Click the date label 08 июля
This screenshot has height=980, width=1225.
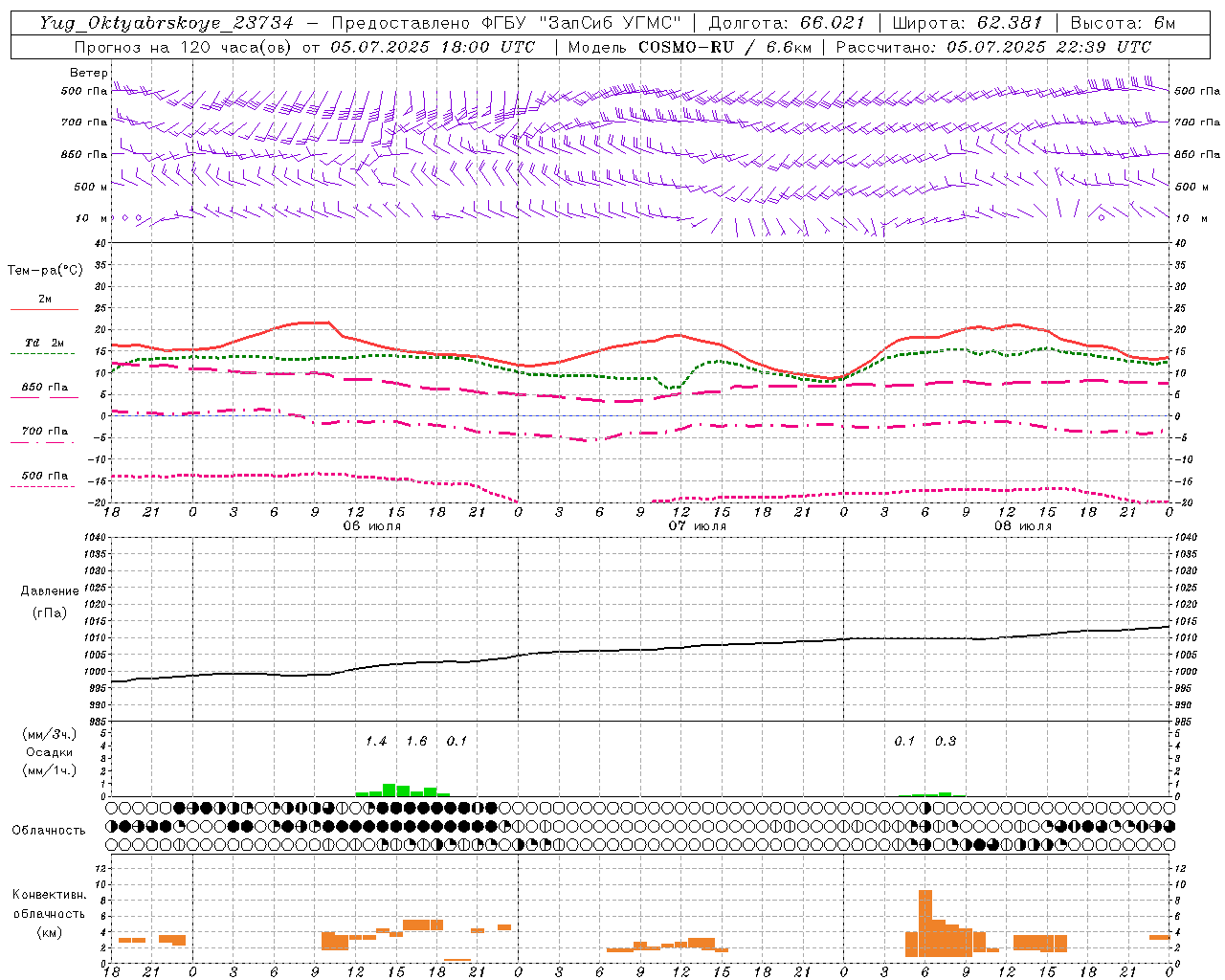coord(1023,526)
